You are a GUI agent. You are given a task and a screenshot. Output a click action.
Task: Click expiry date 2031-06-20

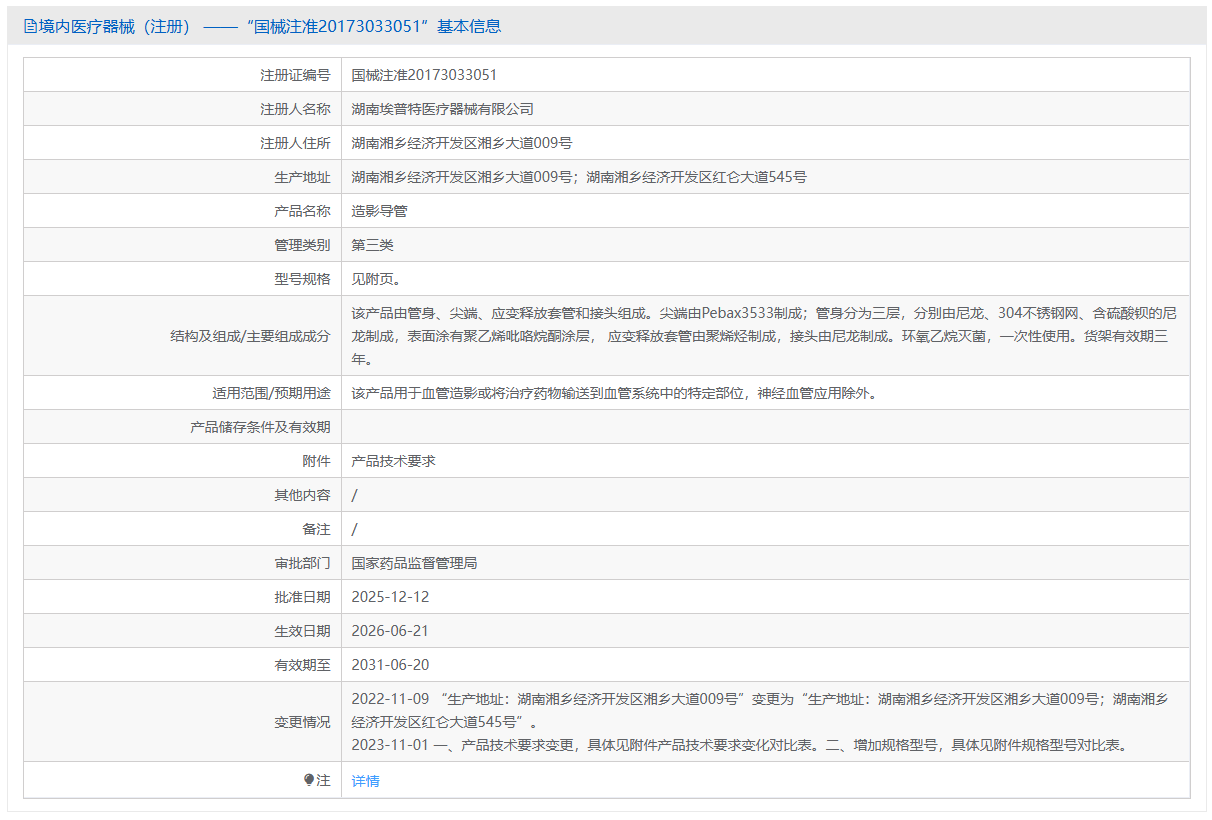pos(391,665)
